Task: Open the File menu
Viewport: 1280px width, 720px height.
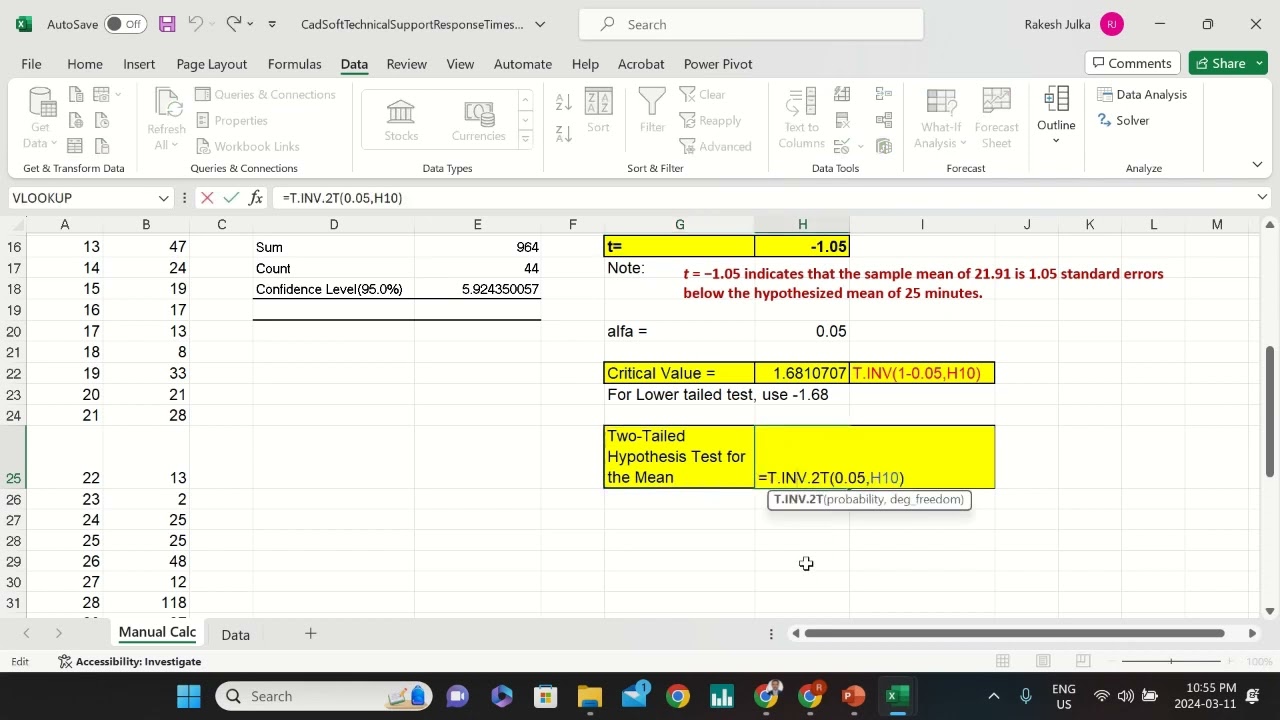Action: pos(31,64)
